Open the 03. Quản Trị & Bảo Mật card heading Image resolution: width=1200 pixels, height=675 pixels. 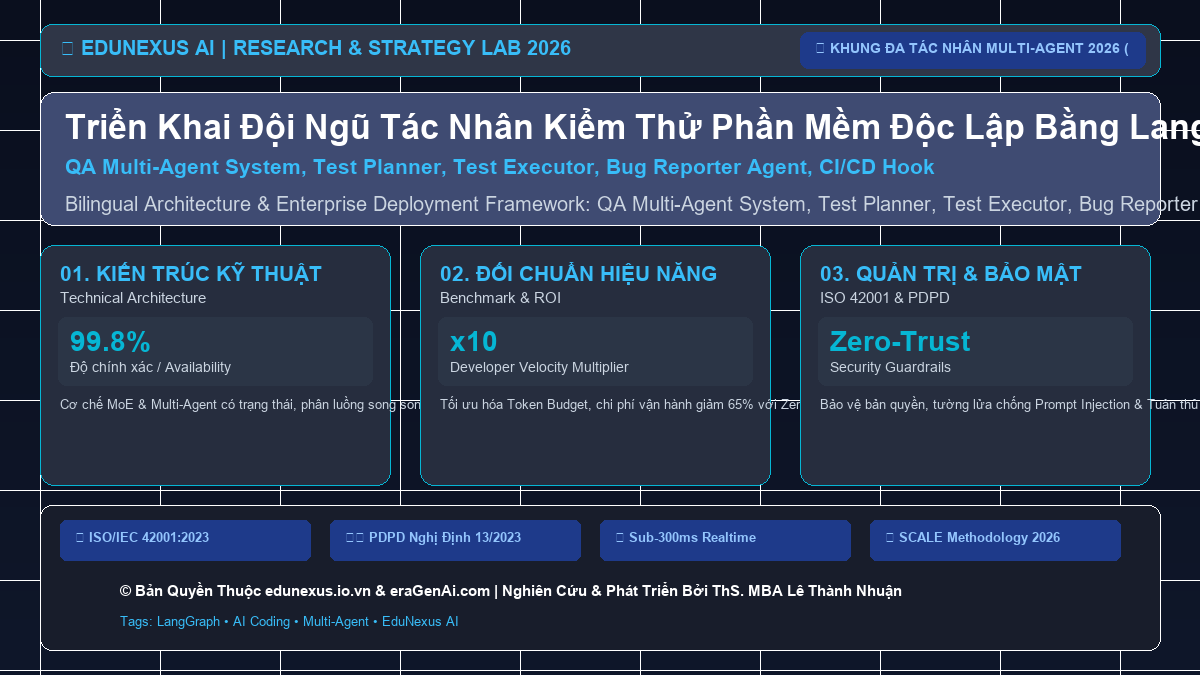point(951,274)
